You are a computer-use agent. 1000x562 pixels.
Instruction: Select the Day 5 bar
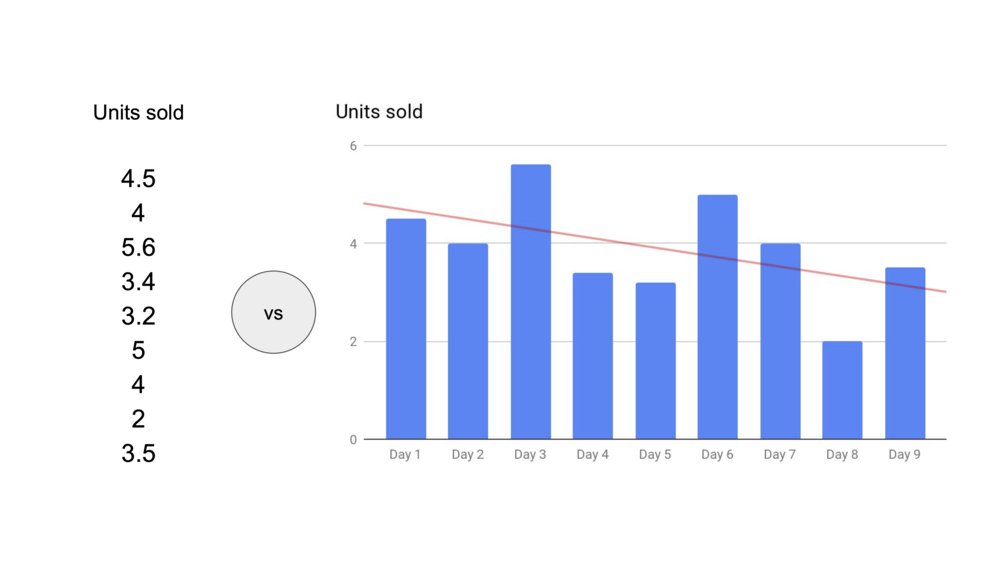[656, 361]
